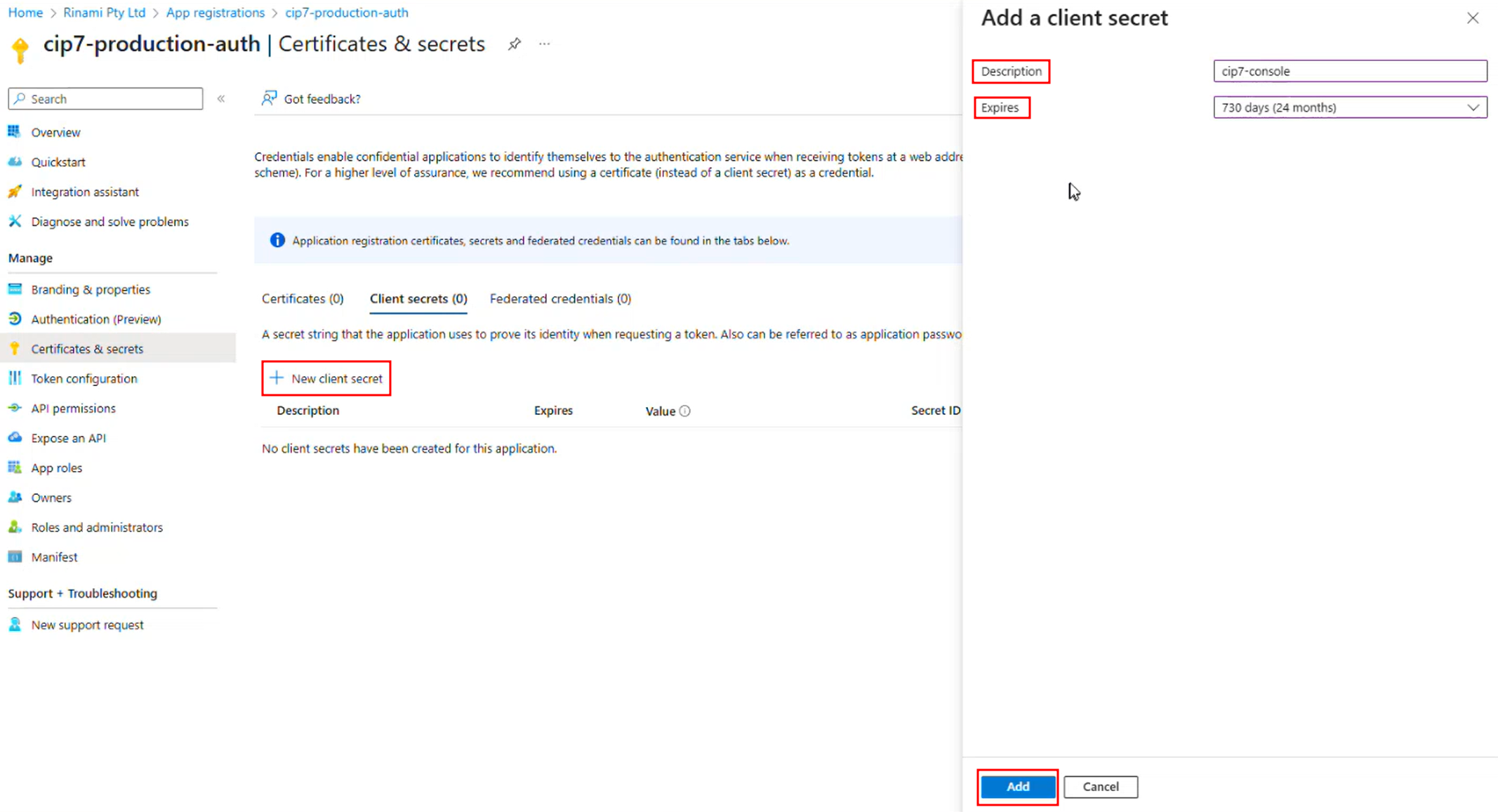Open New support request
1498x812 pixels.
(x=87, y=625)
